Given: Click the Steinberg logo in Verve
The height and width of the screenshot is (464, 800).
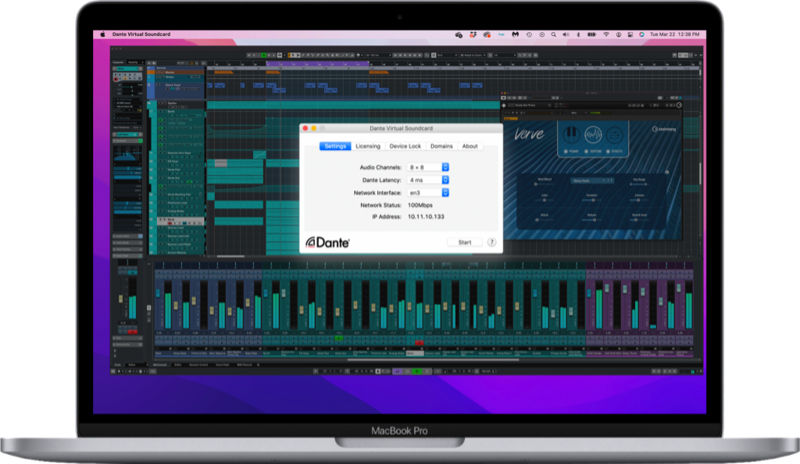Looking at the screenshot, I should pyautogui.click(x=664, y=129).
